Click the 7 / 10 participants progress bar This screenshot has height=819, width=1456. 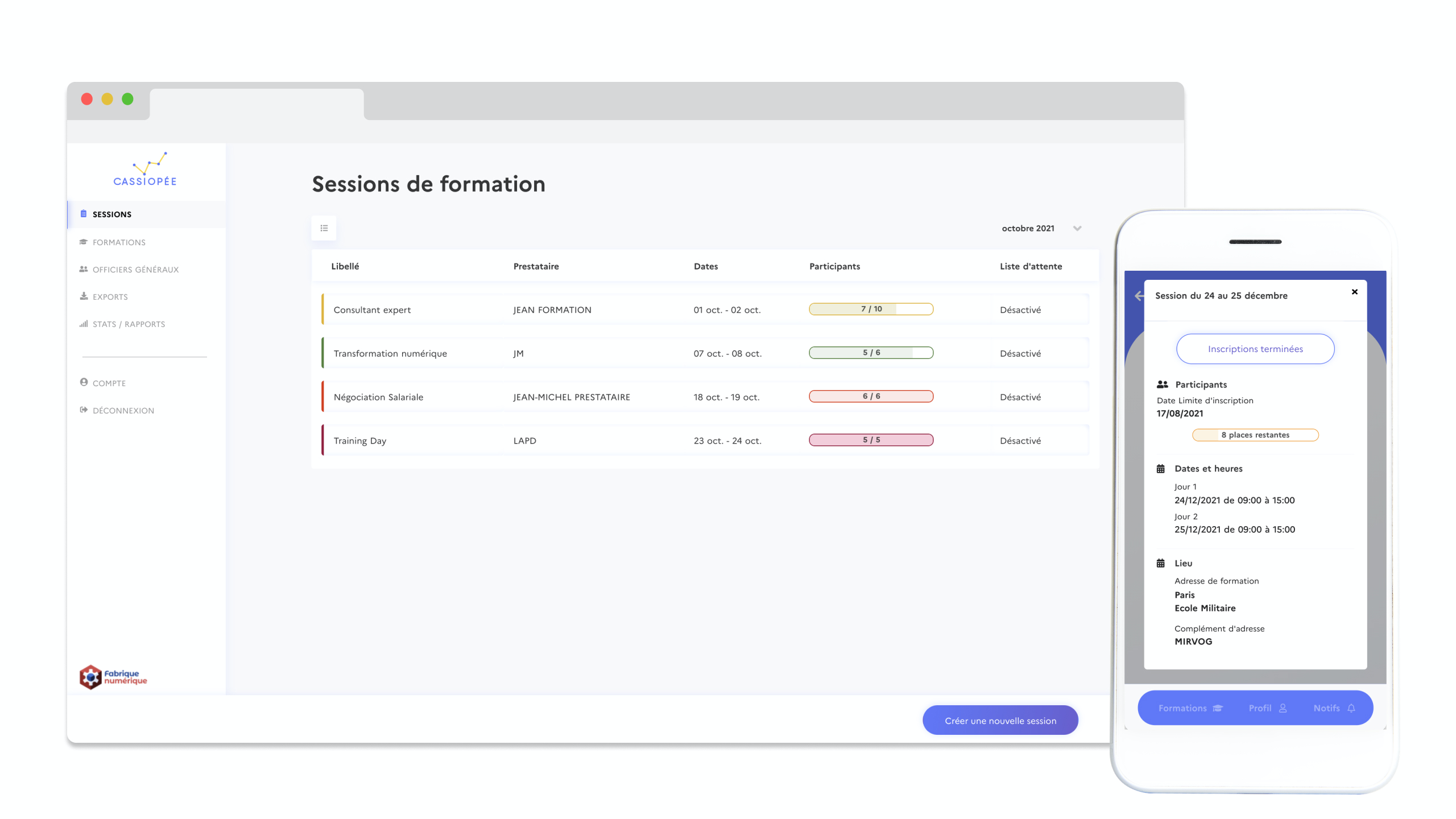point(871,309)
